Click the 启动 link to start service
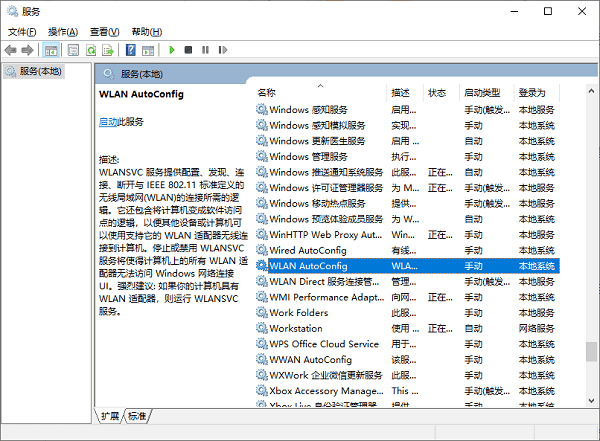The image size is (600, 441). pyautogui.click(x=108, y=121)
